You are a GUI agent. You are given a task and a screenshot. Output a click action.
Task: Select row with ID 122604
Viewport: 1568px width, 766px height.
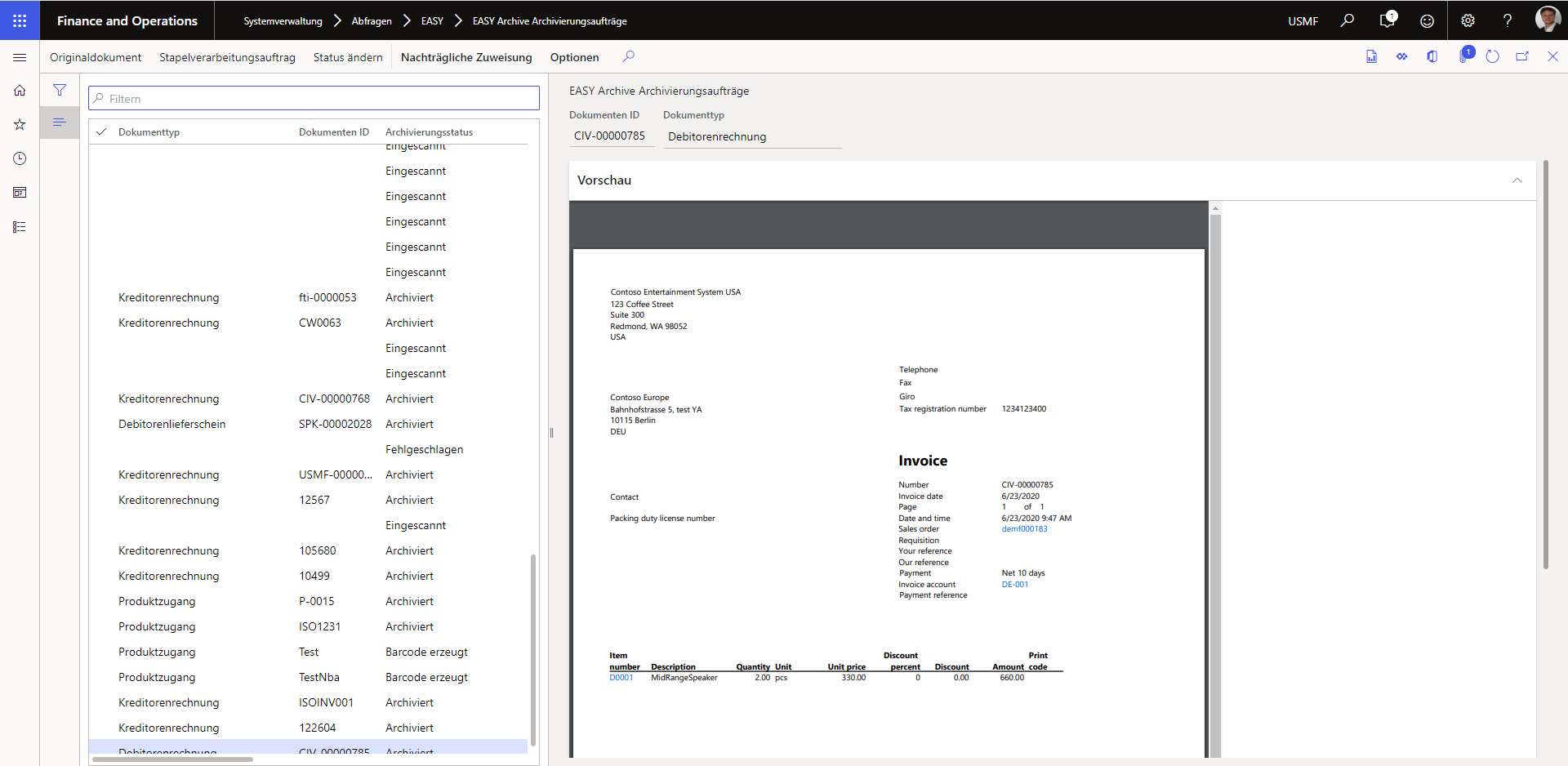[x=308, y=728]
